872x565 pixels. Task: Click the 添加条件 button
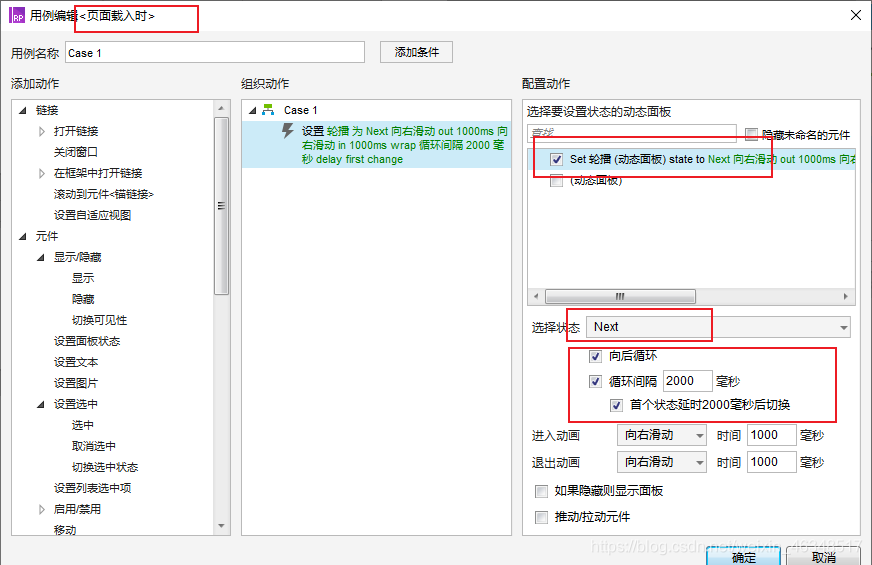tap(417, 52)
